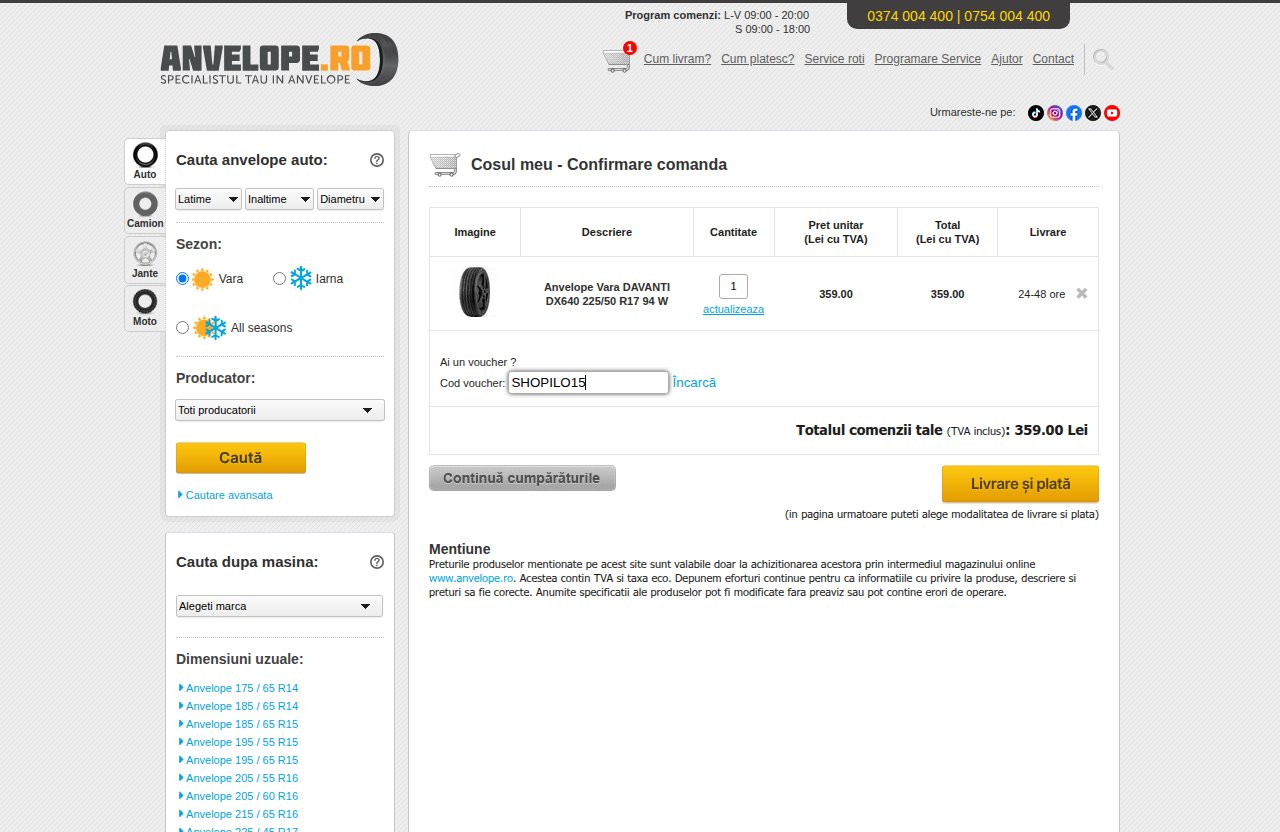Click the yellow Caută button
The height and width of the screenshot is (832, 1280).
click(x=241, y=457)
